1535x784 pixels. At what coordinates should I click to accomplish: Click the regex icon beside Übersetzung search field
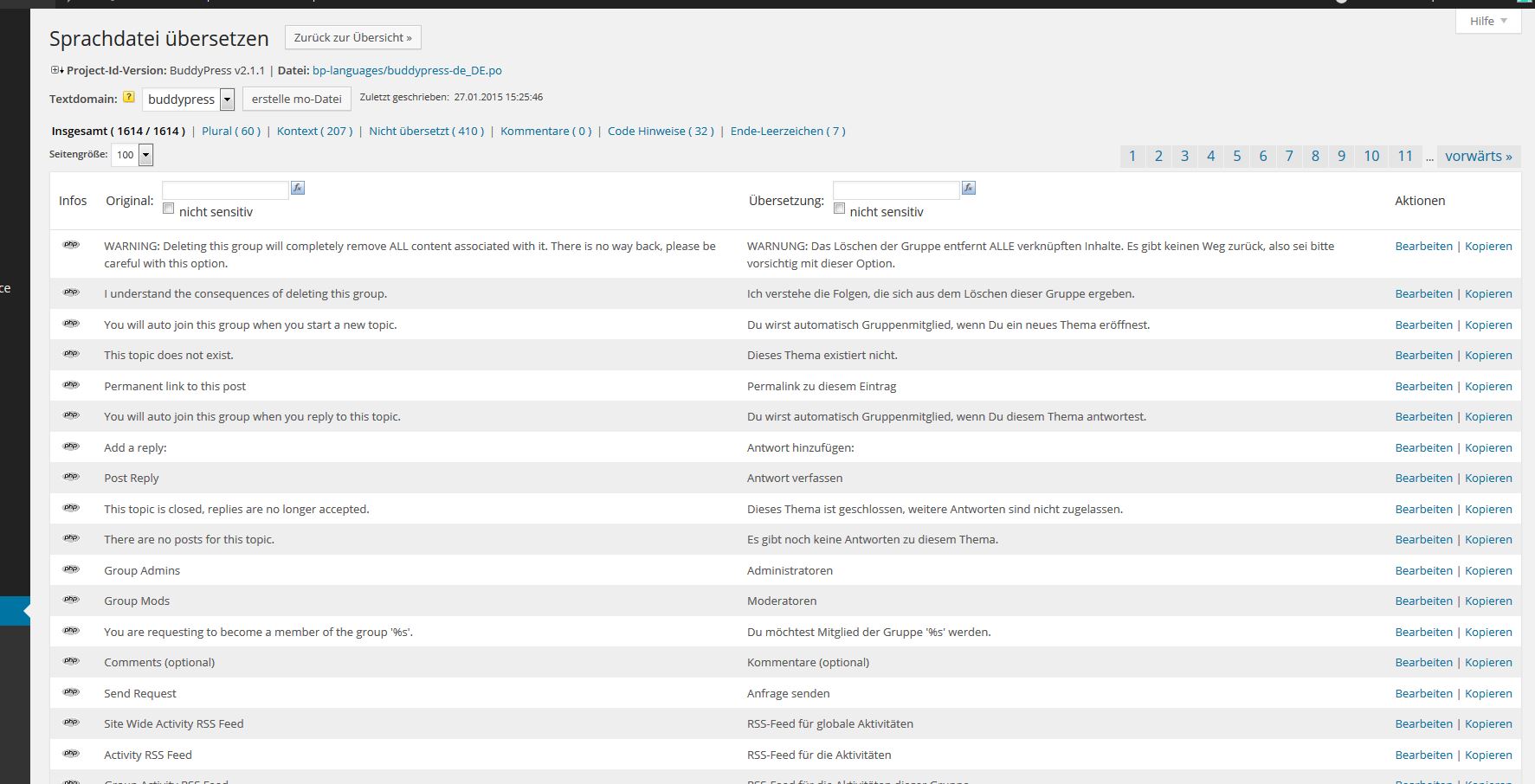coord(969,188)
